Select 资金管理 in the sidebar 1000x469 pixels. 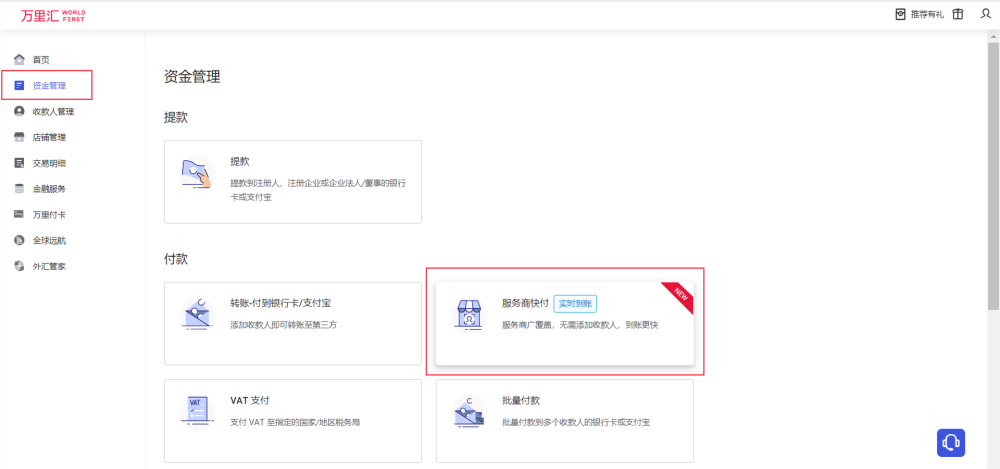(x=48, y=86)
